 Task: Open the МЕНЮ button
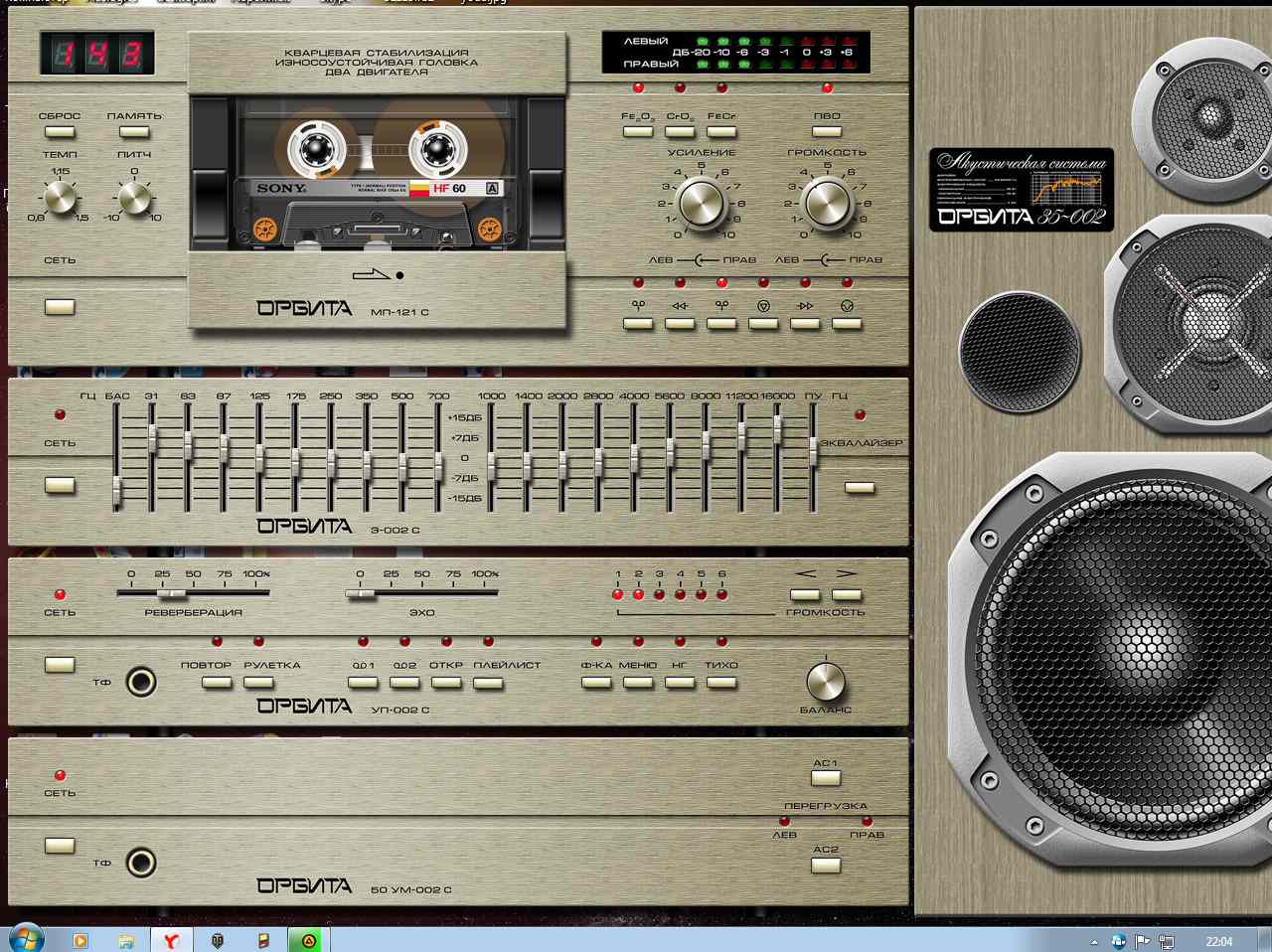[638, 683]
